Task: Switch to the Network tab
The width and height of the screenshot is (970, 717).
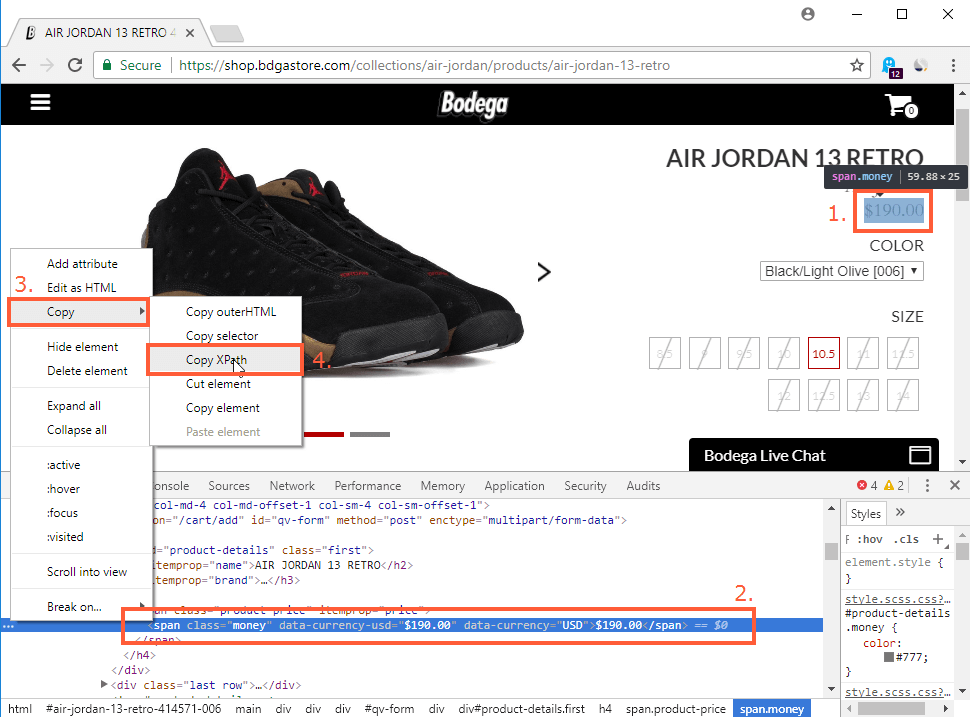Action: click(x=292, y=486)
